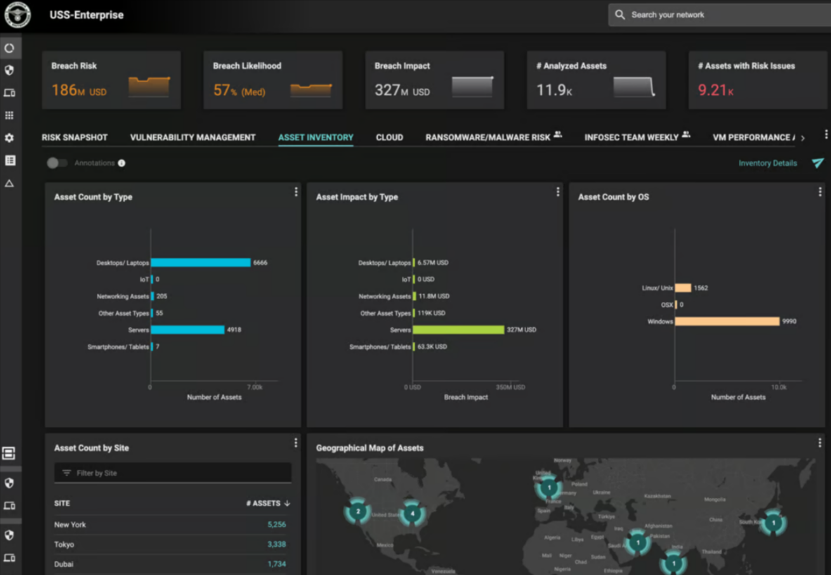Open kebab menu of Asset Count by Type

(296, 192)
